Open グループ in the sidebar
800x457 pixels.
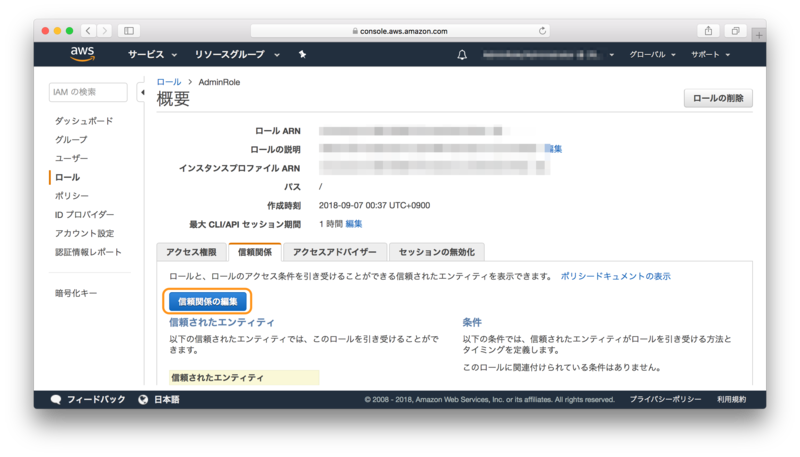coord(71,140)
